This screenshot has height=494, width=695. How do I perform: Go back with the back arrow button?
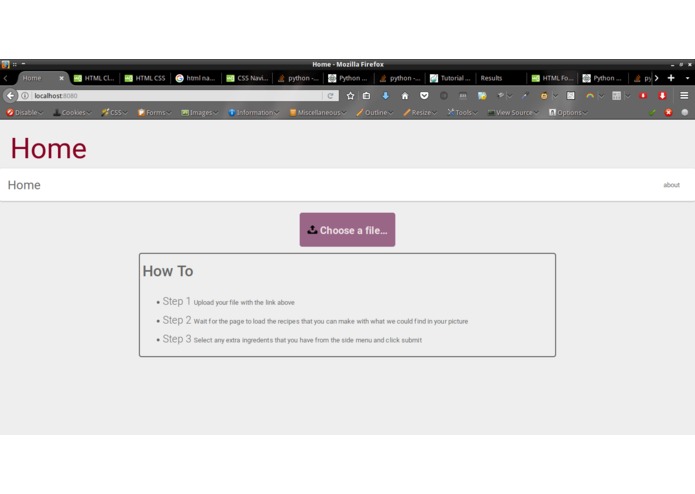coord(10,96)
